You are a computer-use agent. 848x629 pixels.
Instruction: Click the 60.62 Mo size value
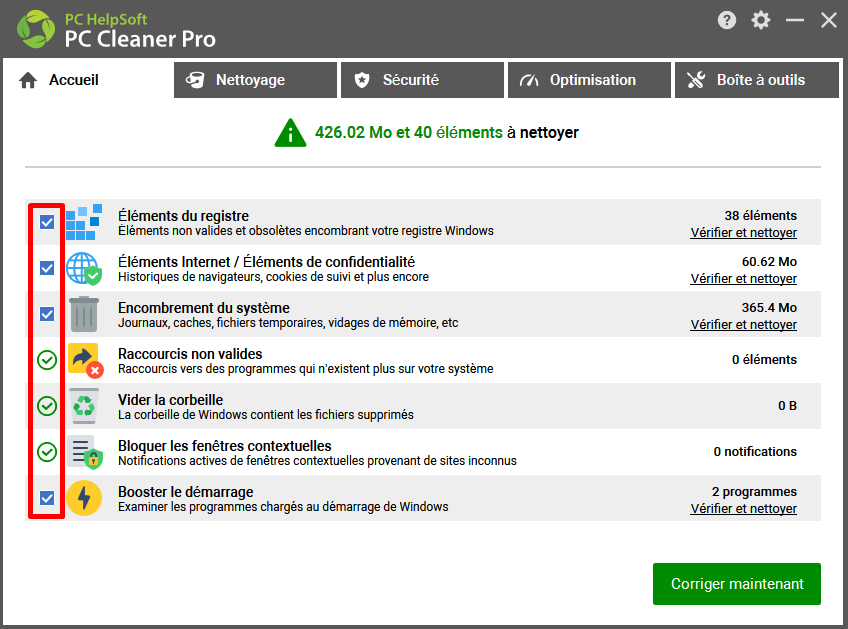pyautogui.click(x=769, y=262)
